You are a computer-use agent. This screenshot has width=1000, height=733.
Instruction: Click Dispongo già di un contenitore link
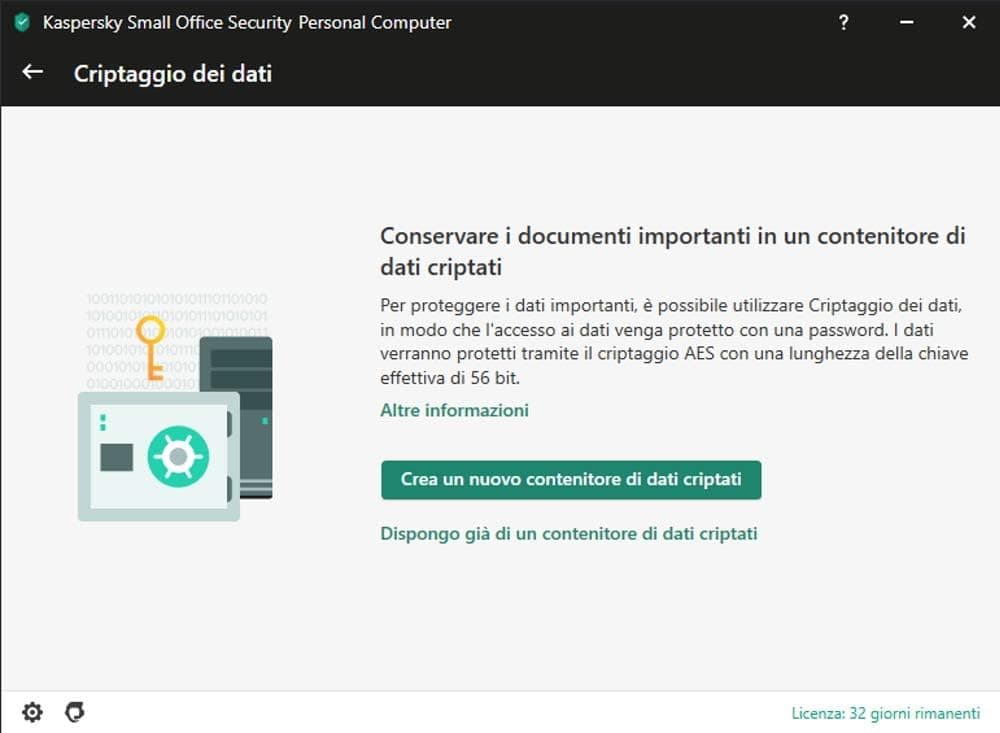568,534
